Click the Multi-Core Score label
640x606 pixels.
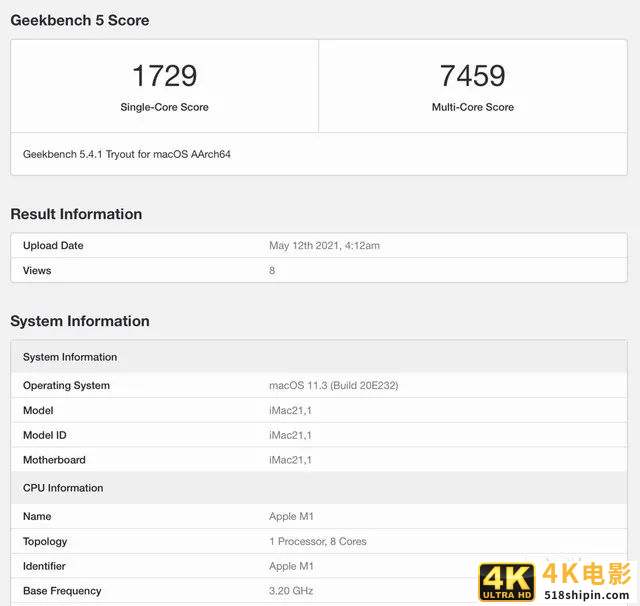tap(472, 107)
